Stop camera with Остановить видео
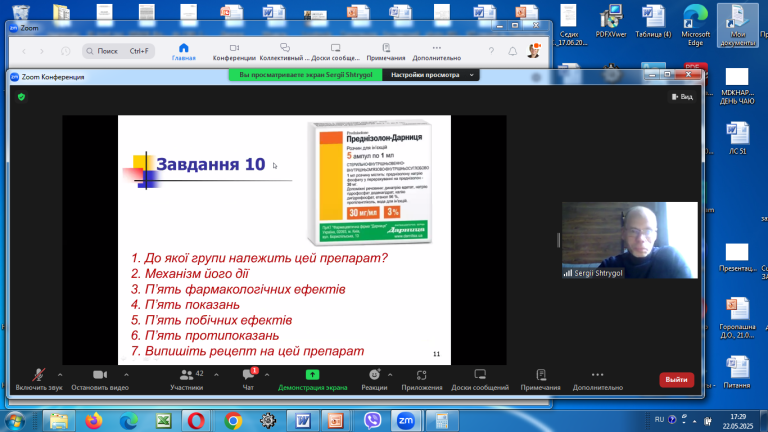The image size is (768, 432). point(100,380)
